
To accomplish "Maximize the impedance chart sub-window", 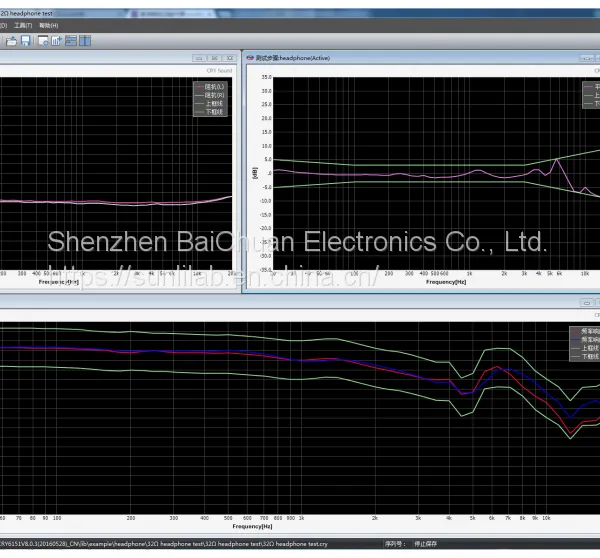I will click(215, 58).
